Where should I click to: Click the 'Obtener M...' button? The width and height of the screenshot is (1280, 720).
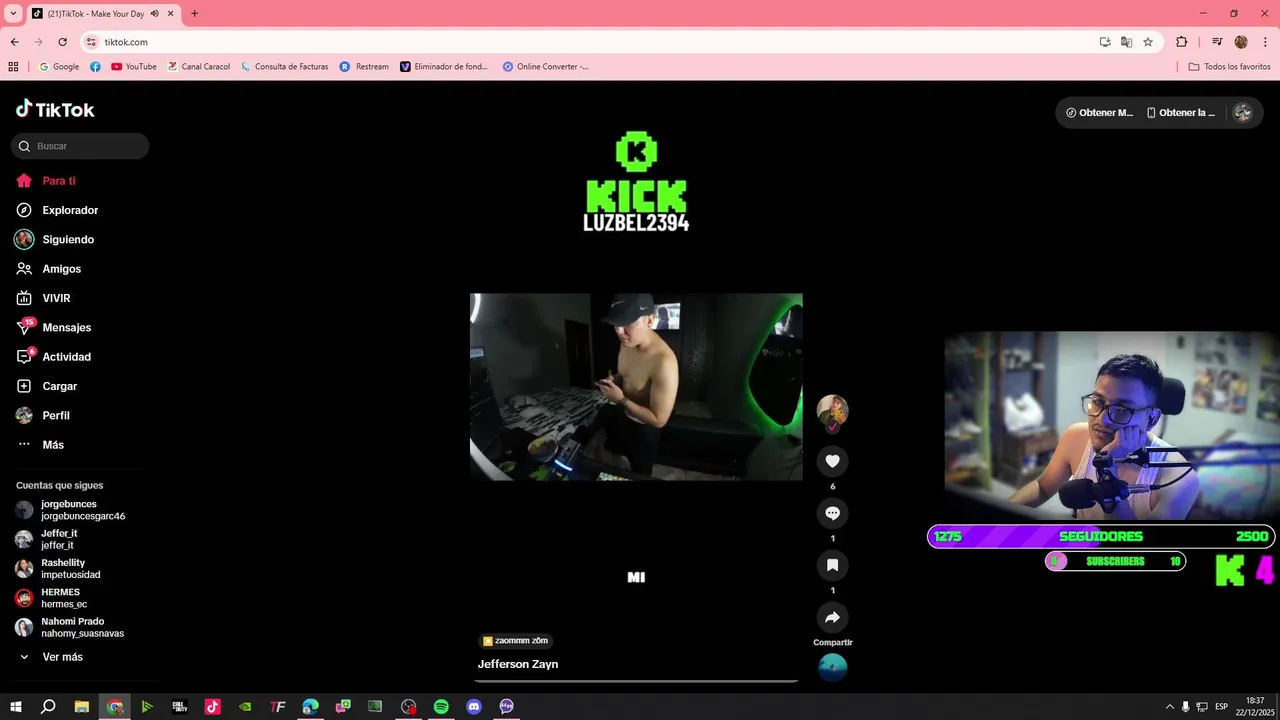point(1100,113)
